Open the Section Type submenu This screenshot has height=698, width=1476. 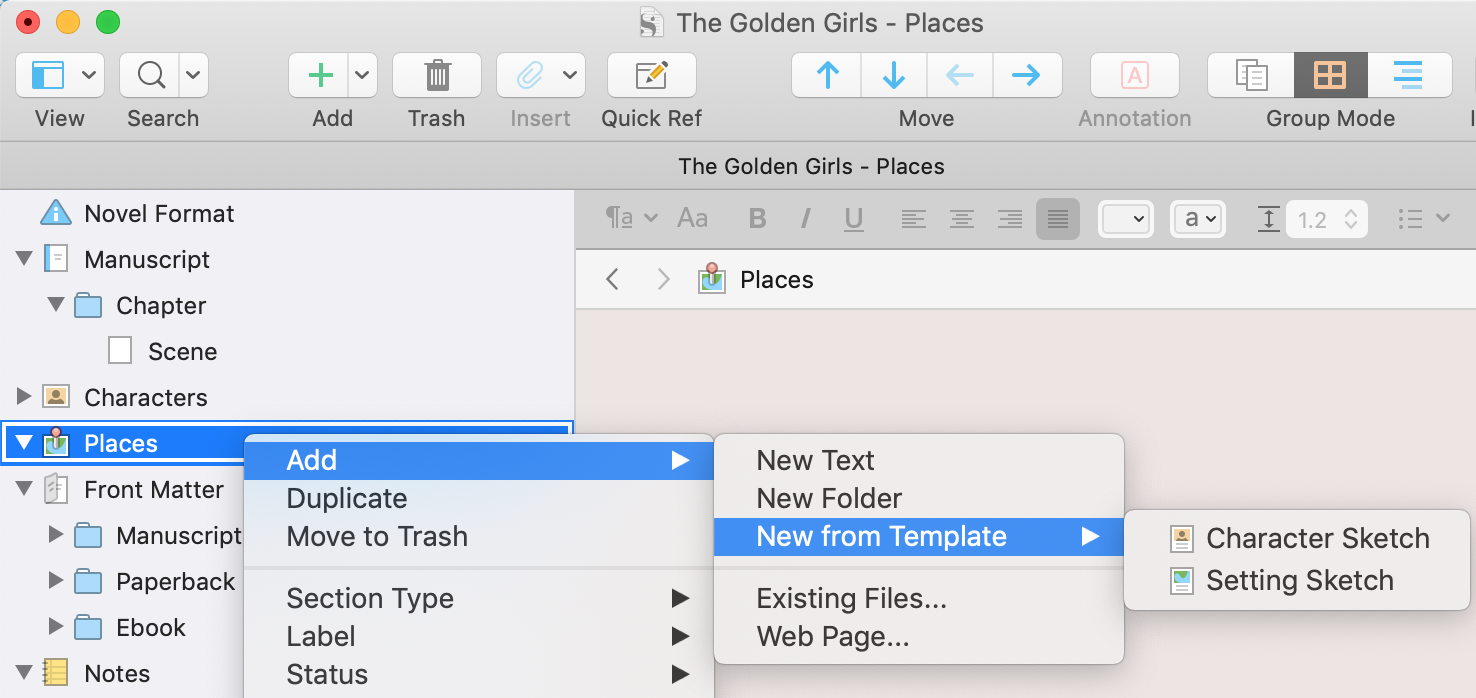tap(479, 598)
